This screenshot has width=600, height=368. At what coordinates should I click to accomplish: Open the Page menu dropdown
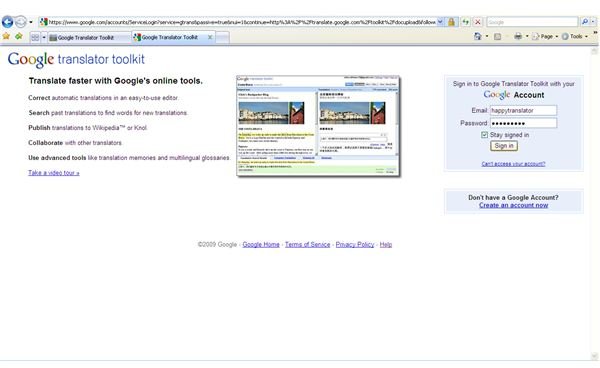click(545, 36)
